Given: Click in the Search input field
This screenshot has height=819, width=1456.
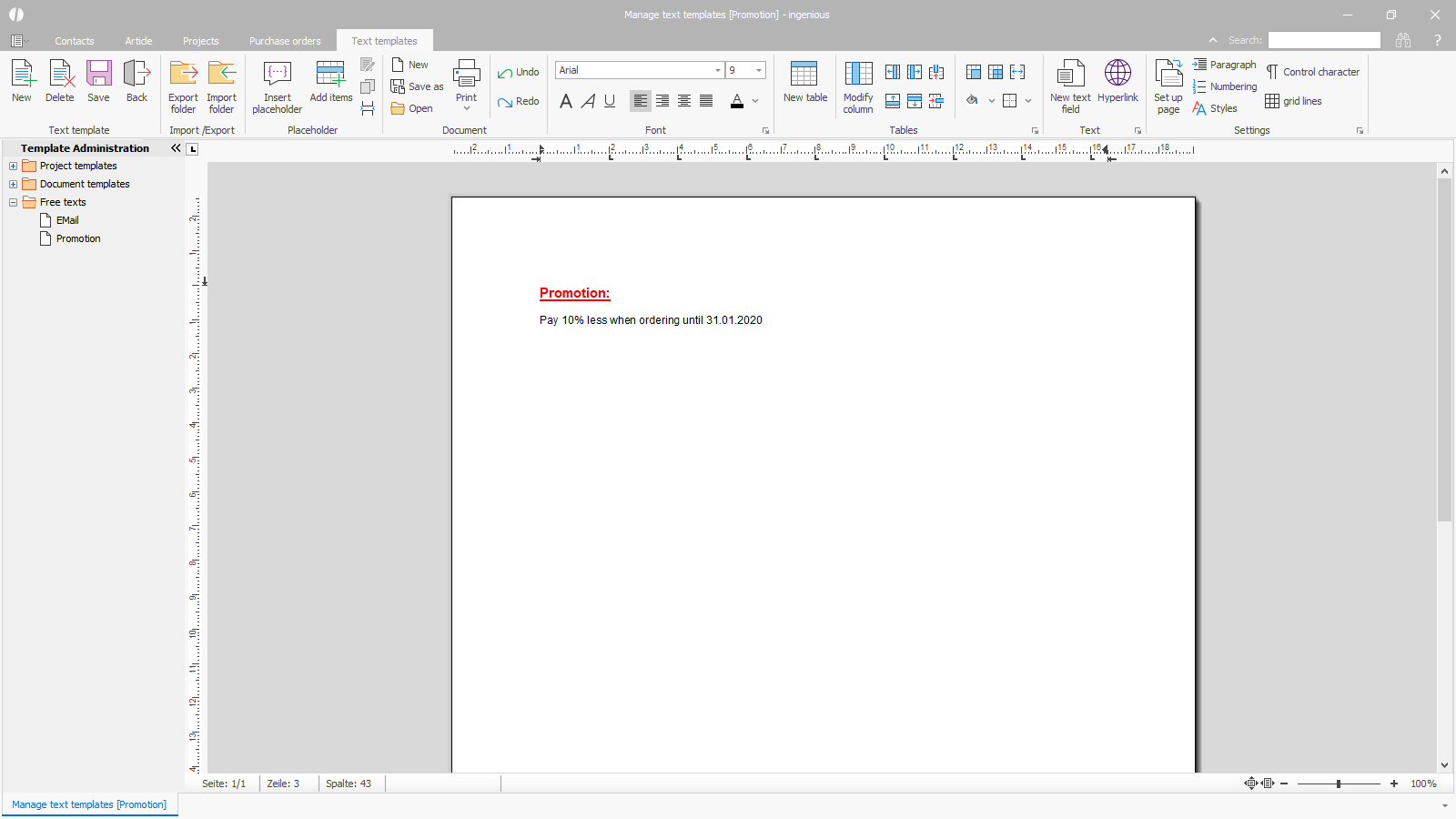Looking at the screenshot, I should (x=1324, y=40).
